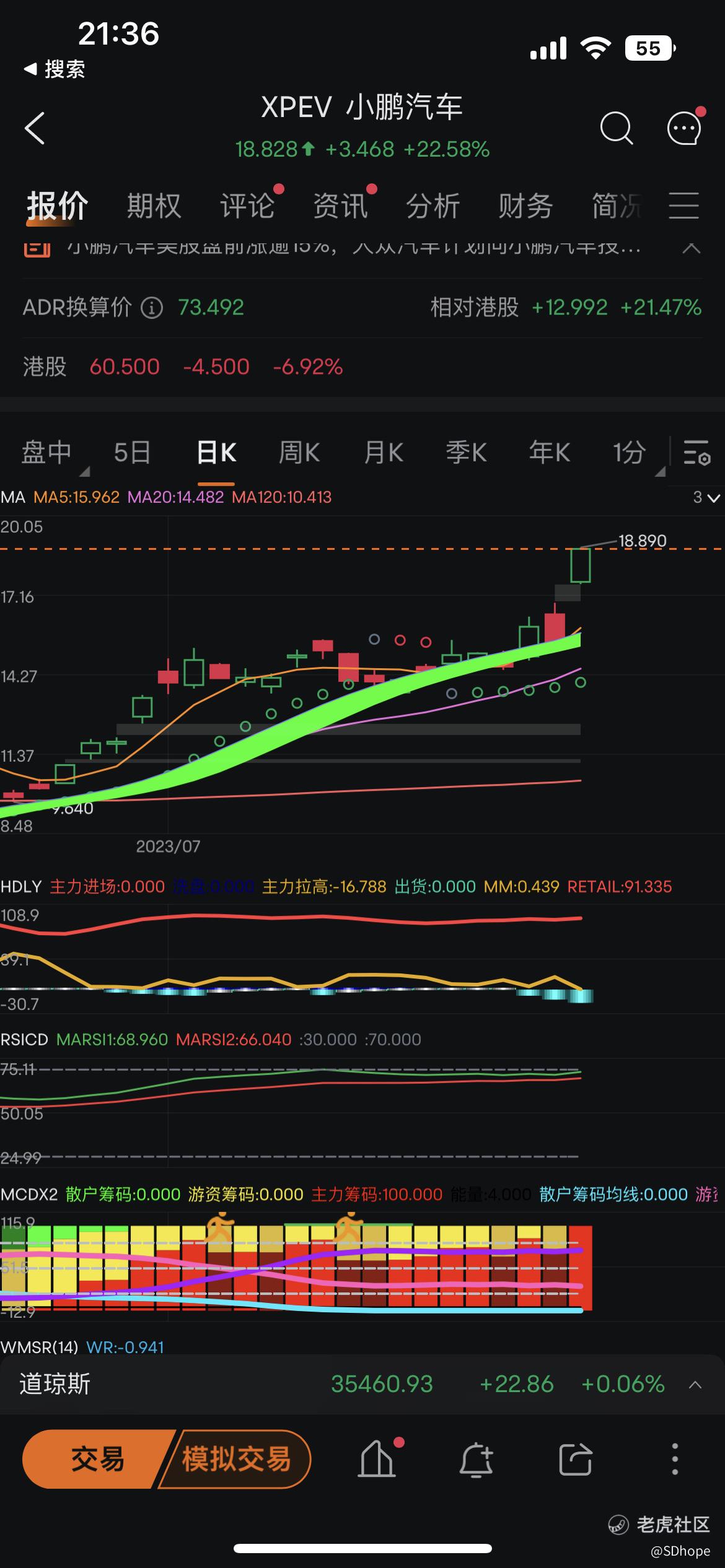Expand the 道琼斯 index bar chevron

(695, 1384)
